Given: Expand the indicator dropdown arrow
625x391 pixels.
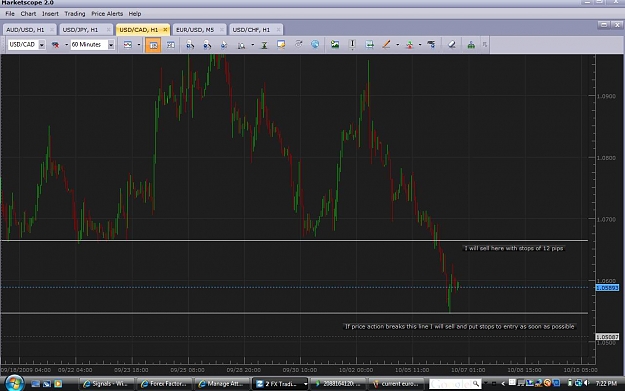Looking at the screenshot, I should coord(420,45).
